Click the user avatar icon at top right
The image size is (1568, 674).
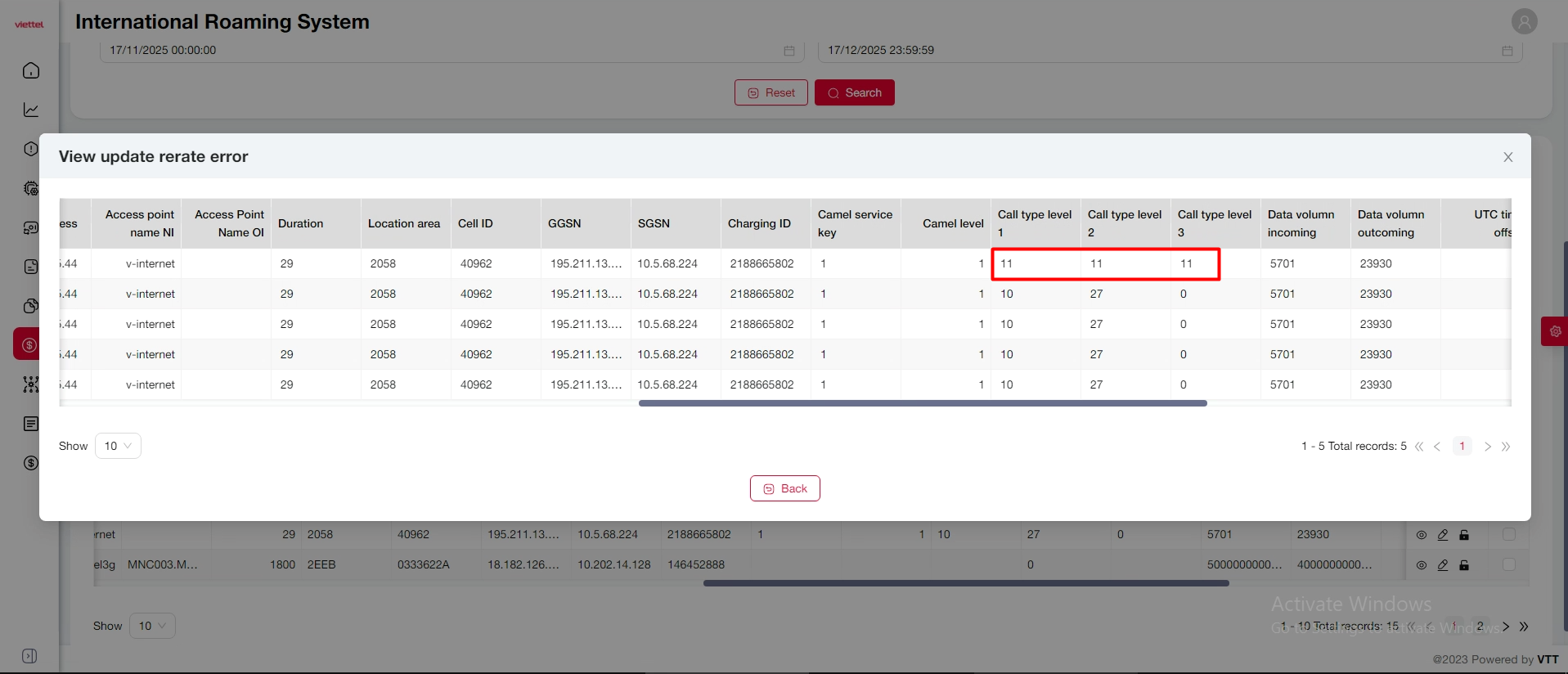(1524, 22)
